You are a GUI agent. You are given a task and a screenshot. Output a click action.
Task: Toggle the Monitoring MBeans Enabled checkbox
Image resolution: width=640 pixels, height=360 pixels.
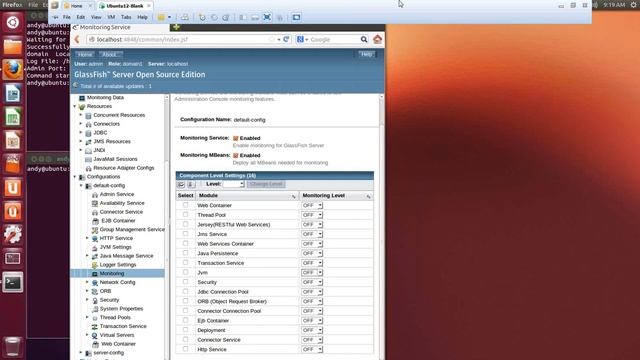click(236, 156)
